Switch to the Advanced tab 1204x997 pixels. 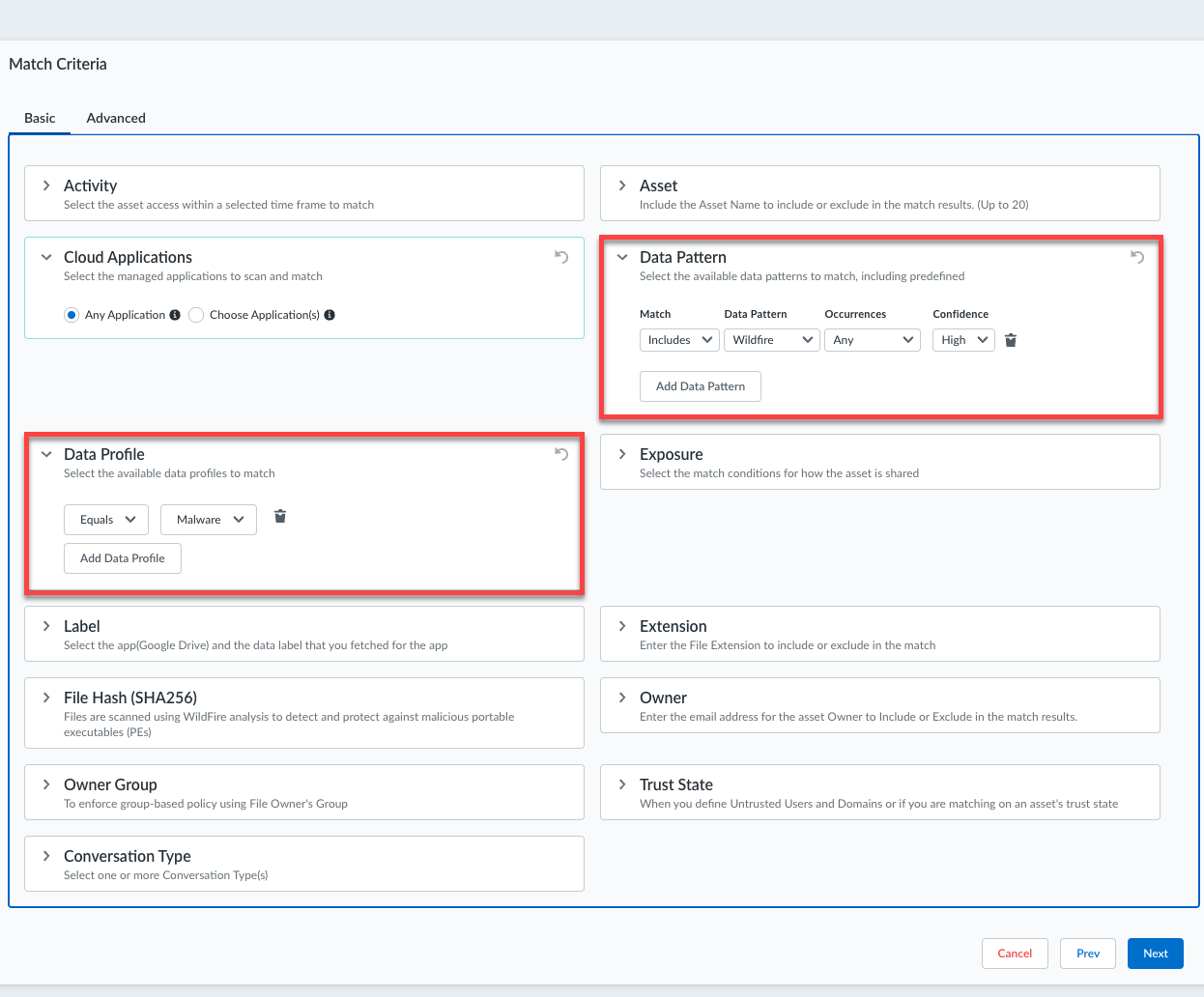click(x=116, y=118)
